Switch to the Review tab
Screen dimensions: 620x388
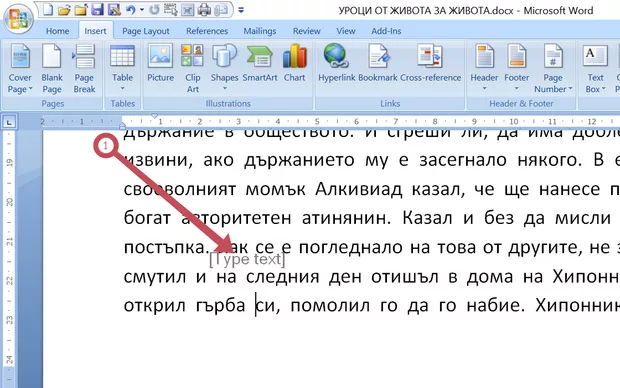(x=306, y=31)
